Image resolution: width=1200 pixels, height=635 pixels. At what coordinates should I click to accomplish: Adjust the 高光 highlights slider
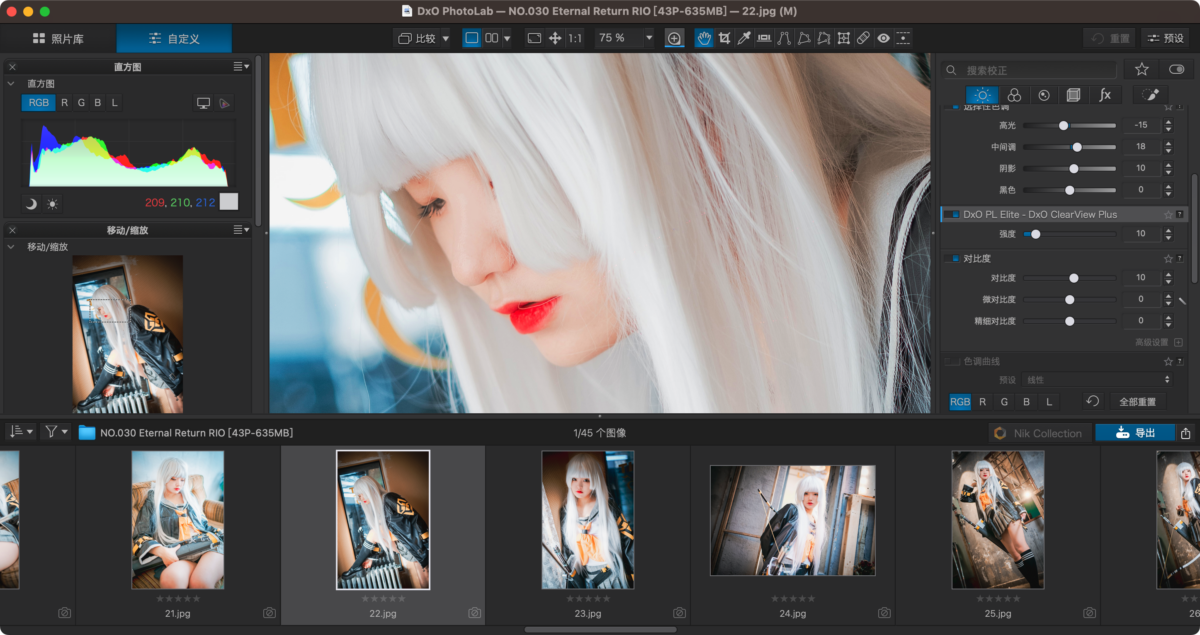pyautogui.click(x=1069, y=125)
